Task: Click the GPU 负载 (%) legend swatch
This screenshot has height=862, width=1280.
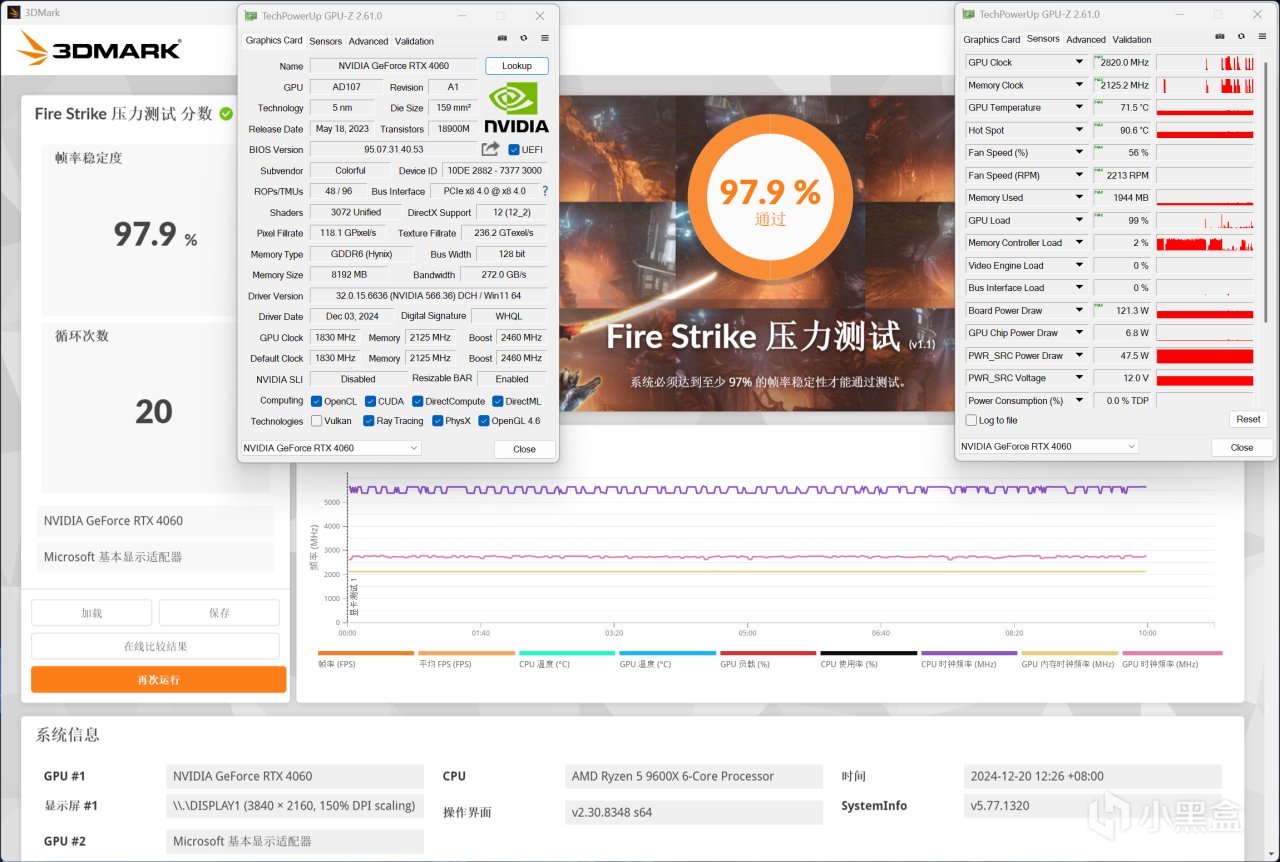Action: click(768, 653)
